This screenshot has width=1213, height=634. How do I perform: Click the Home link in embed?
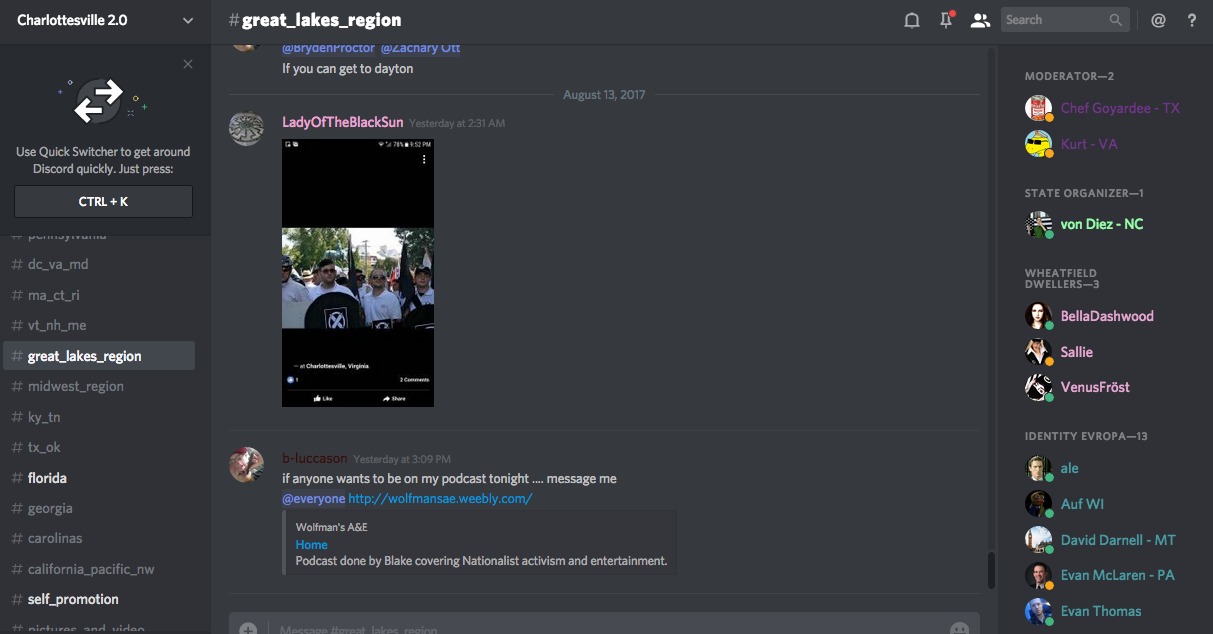[x=311, y=545]
